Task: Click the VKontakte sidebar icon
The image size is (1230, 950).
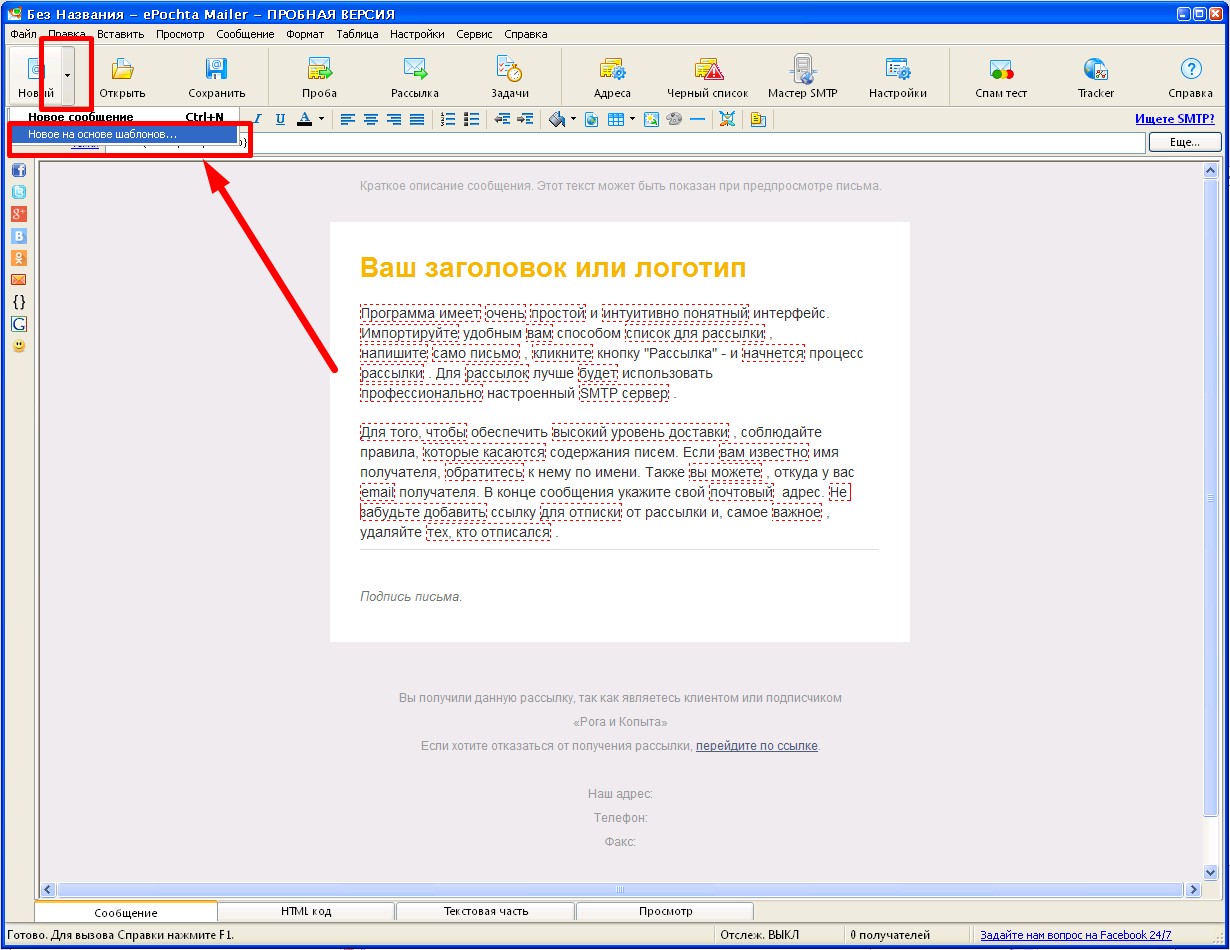Action: point(19,236)
